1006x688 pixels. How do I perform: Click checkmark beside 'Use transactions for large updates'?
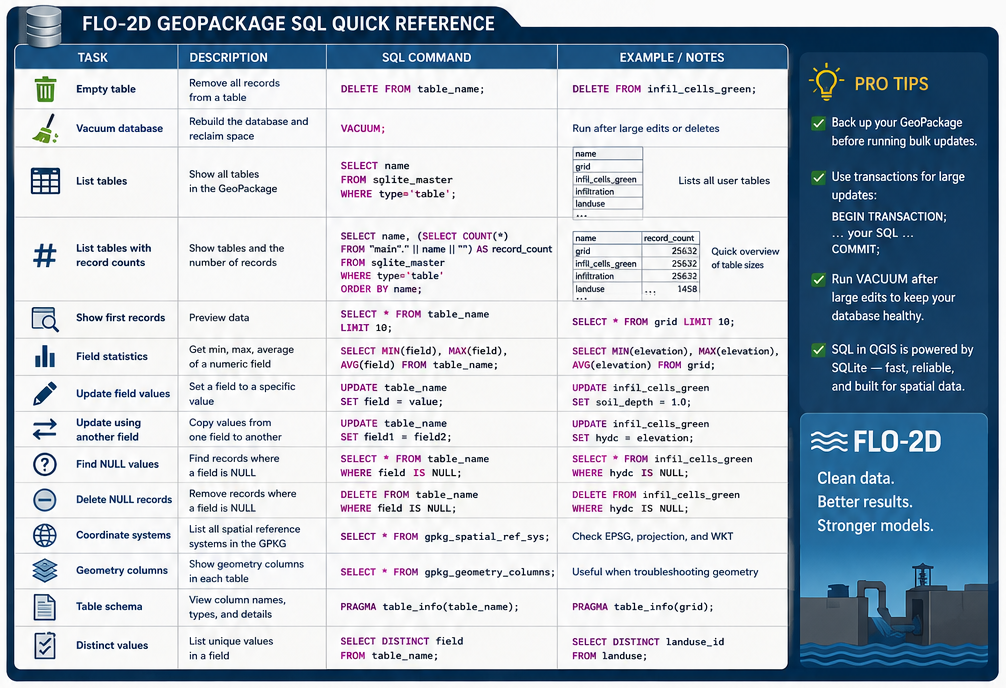tap(818, 178)
